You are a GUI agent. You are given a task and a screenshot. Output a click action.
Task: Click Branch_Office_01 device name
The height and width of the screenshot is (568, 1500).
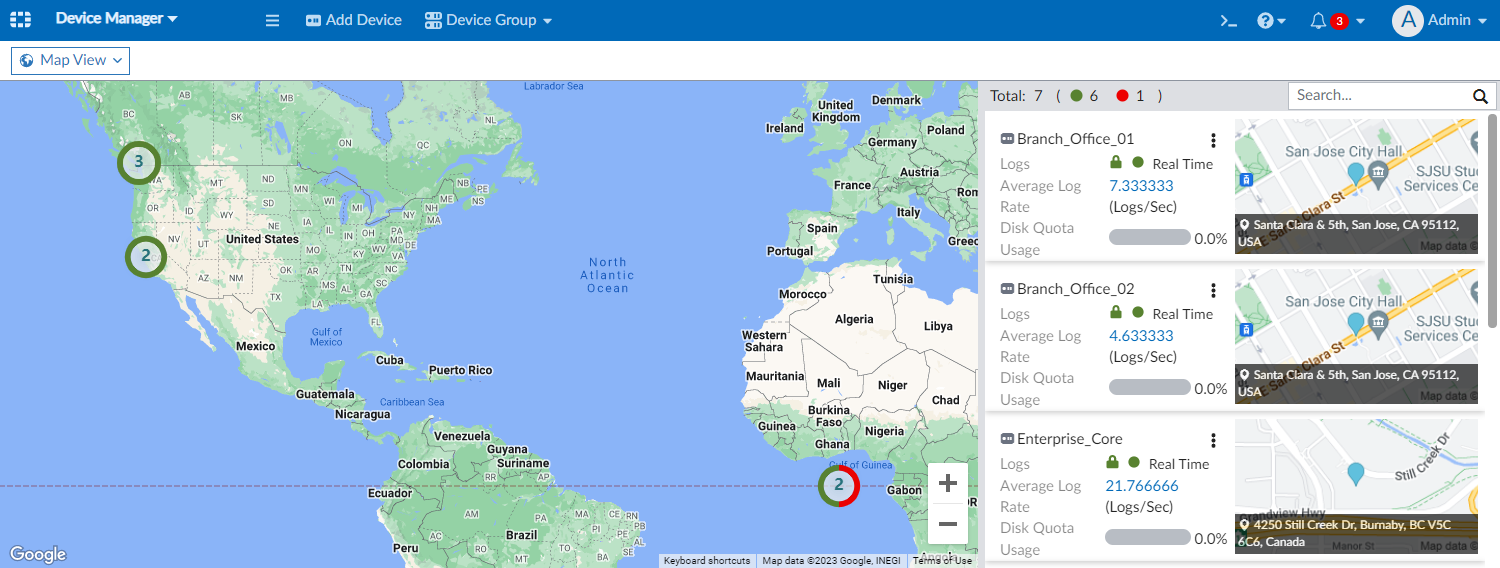[1075, 139]
